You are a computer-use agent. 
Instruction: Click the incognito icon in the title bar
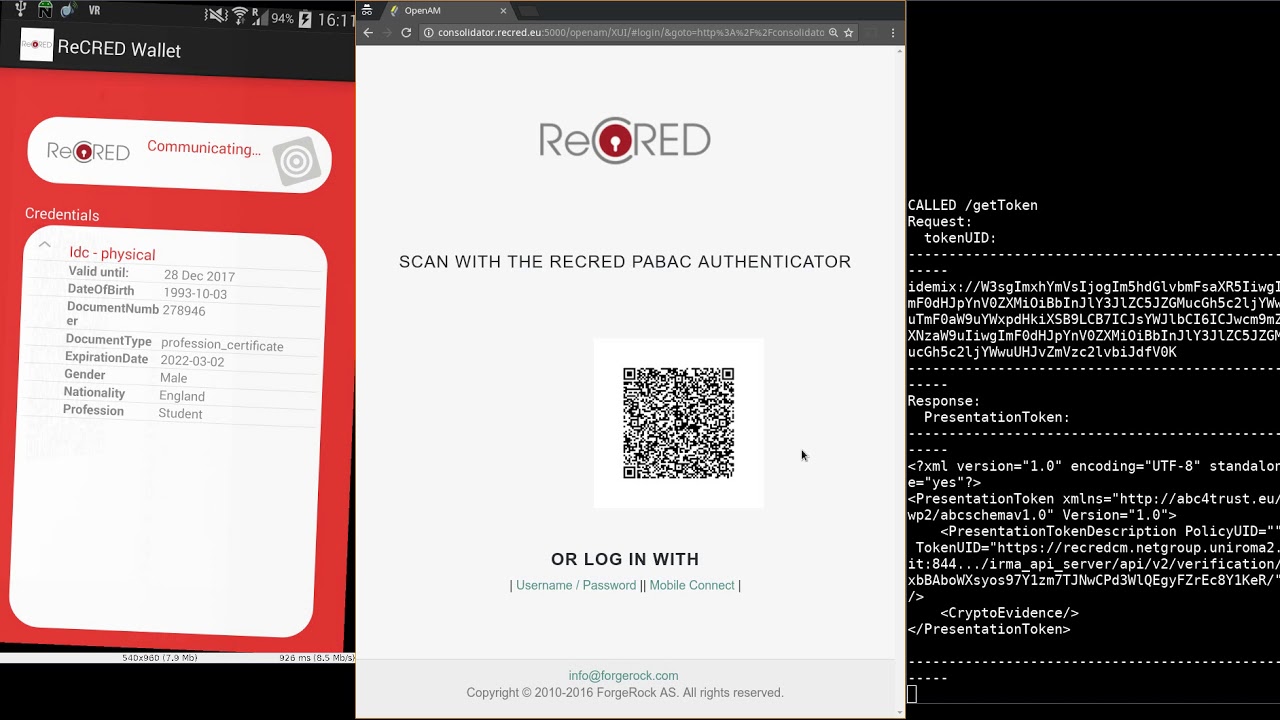367,10
